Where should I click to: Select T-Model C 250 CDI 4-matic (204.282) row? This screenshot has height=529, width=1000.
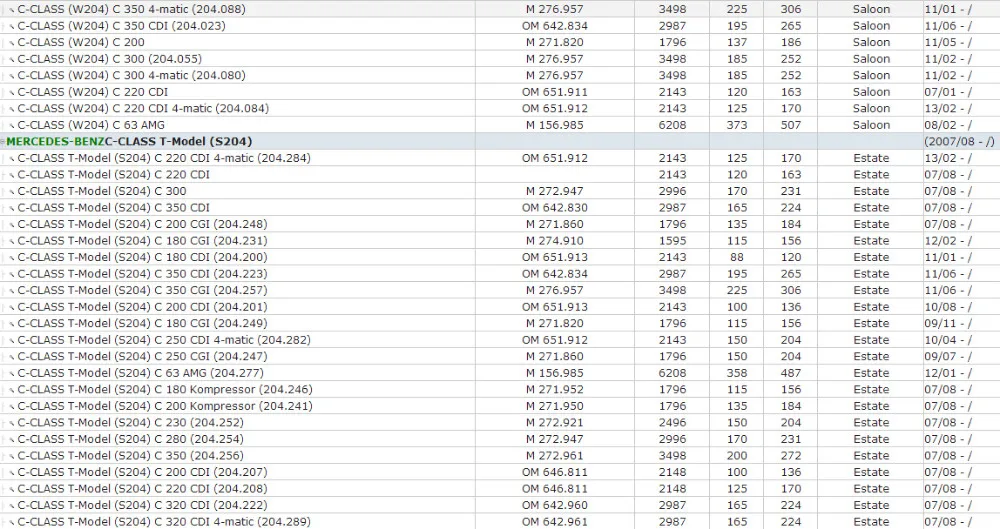(x=500, y=340)
